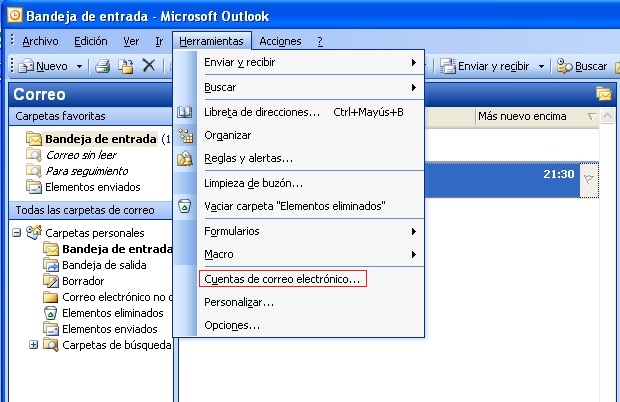Click the folder icon at Correo header right
620x402 pixels.
pos(603,94)
